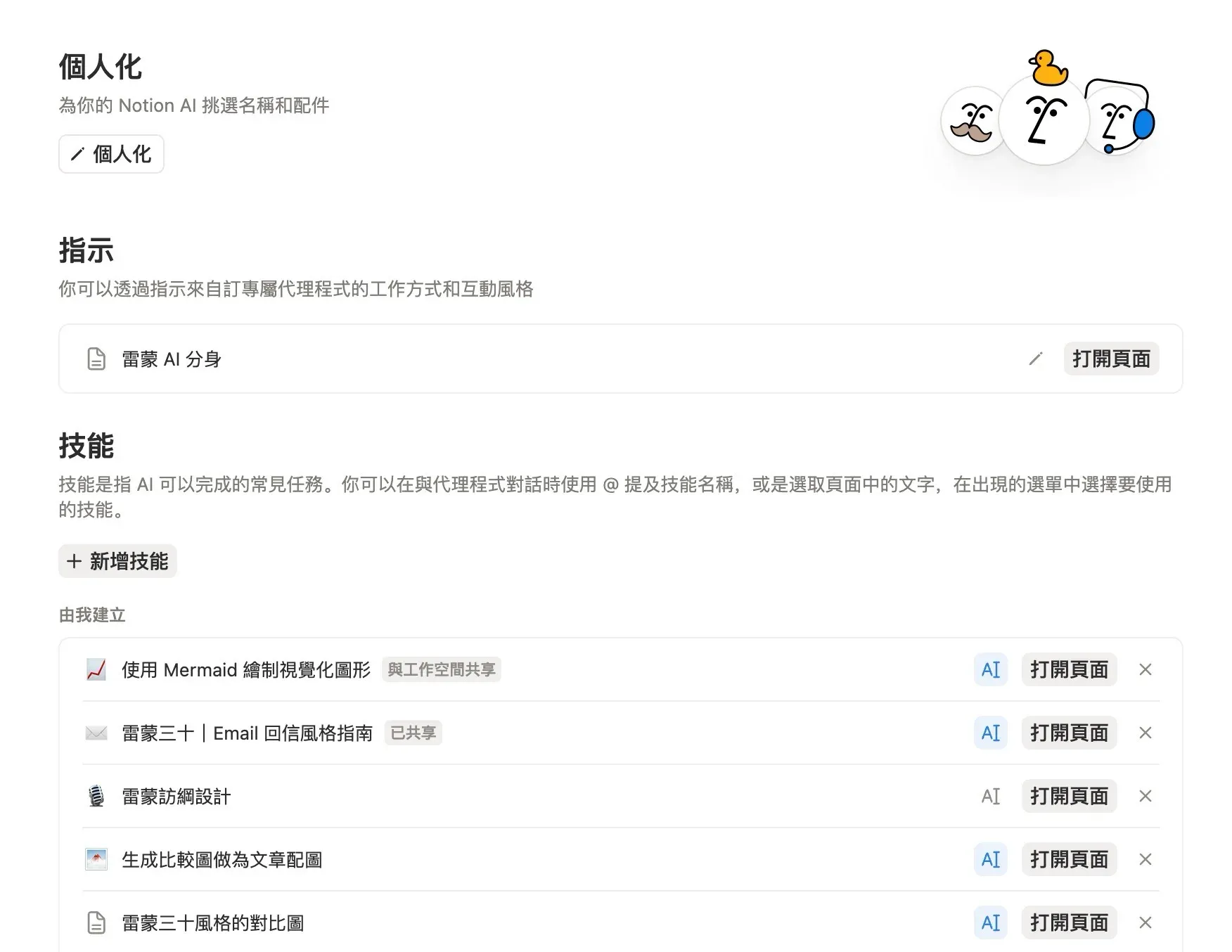This screenshot has height=952, width=1232.
Task: Remove the Email 回信風格指南 skill
Action: pos(1145,733)
